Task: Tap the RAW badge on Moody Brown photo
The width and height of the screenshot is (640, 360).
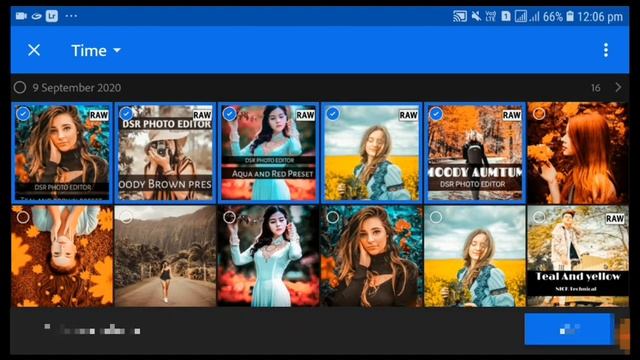Action: pyautogui.click(x=202, y=115)
